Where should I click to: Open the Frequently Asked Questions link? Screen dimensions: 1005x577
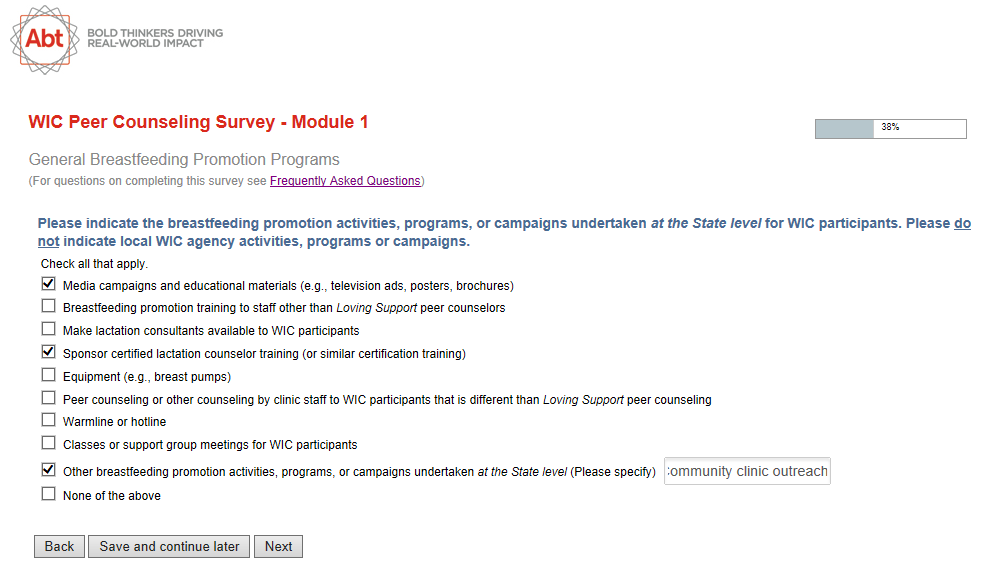click(x=345, y=181)
